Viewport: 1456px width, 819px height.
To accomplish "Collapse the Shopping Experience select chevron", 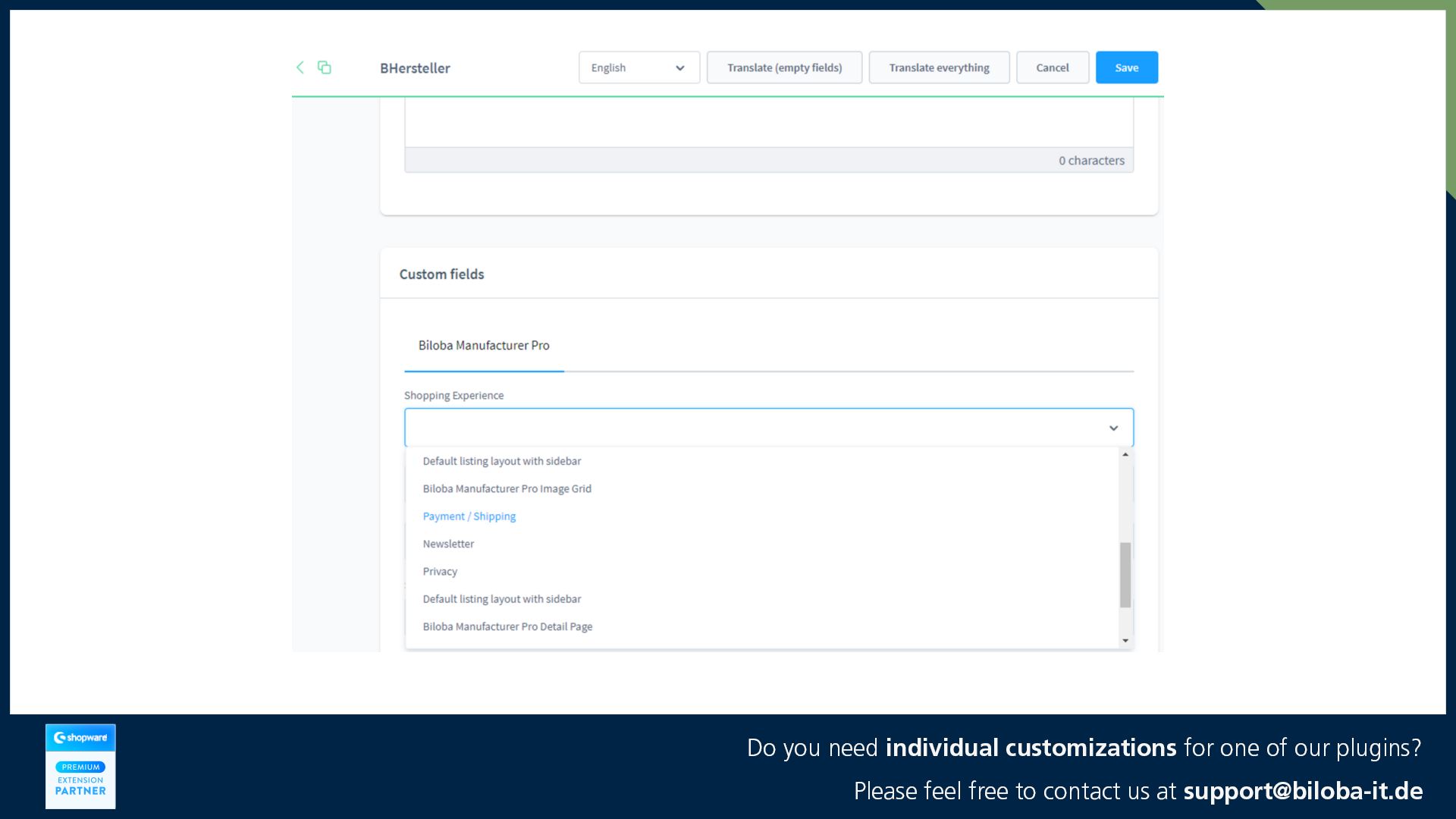I will coord(1113,428).
